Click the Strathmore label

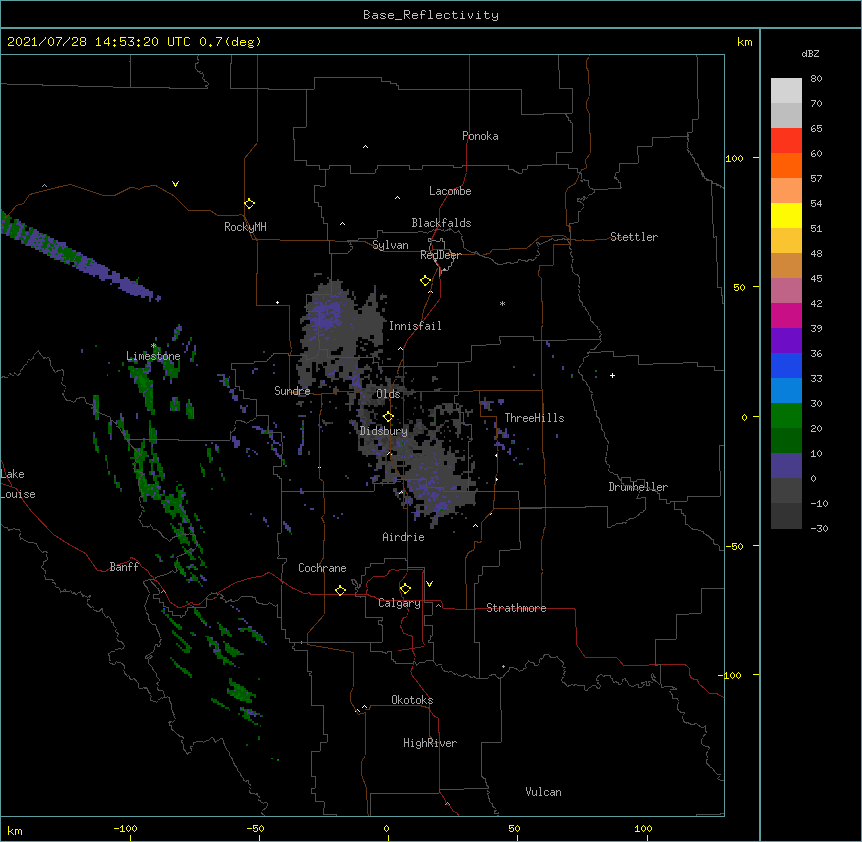516,608
